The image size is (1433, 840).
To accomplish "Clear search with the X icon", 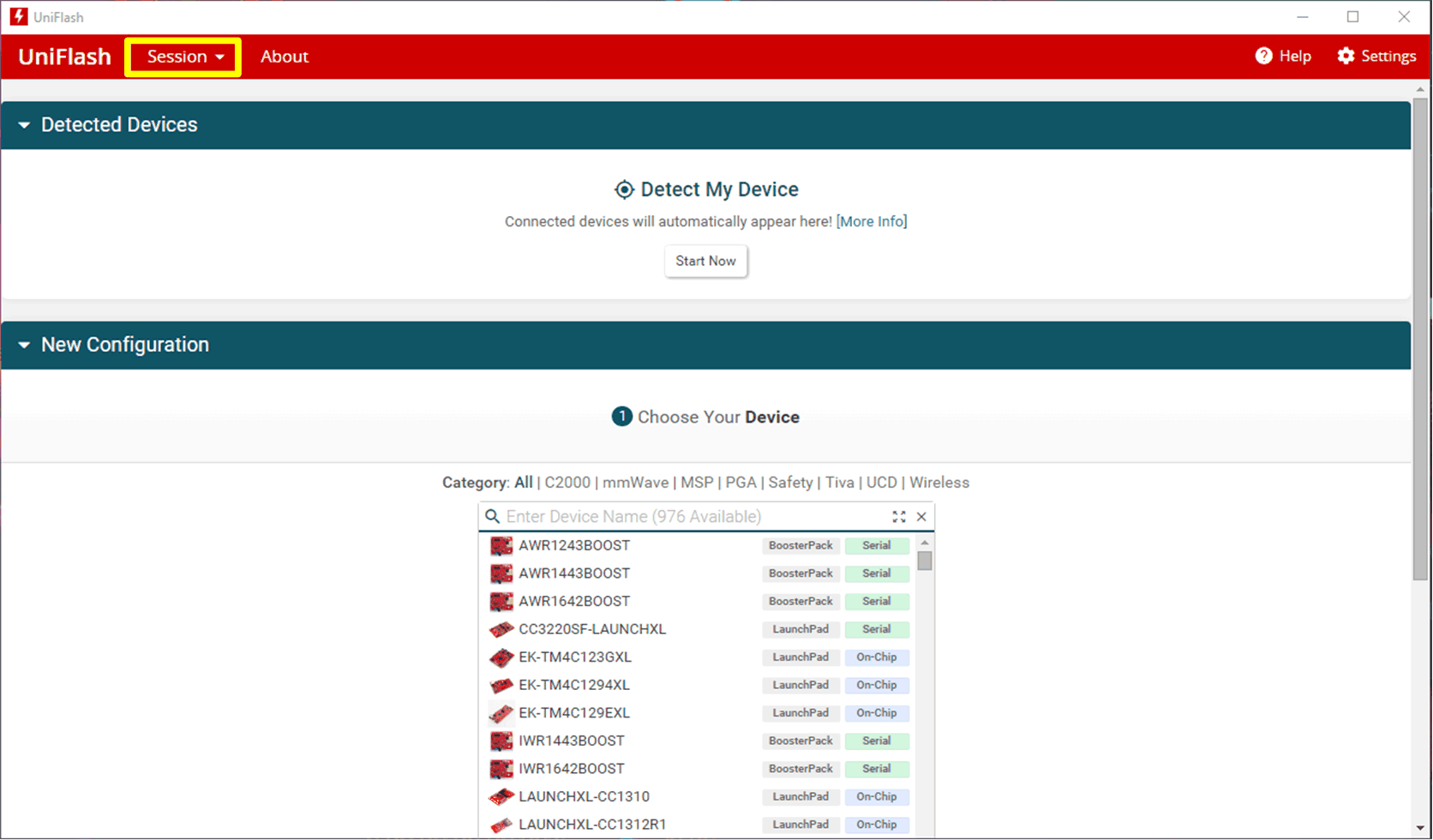I will [921, 517].
